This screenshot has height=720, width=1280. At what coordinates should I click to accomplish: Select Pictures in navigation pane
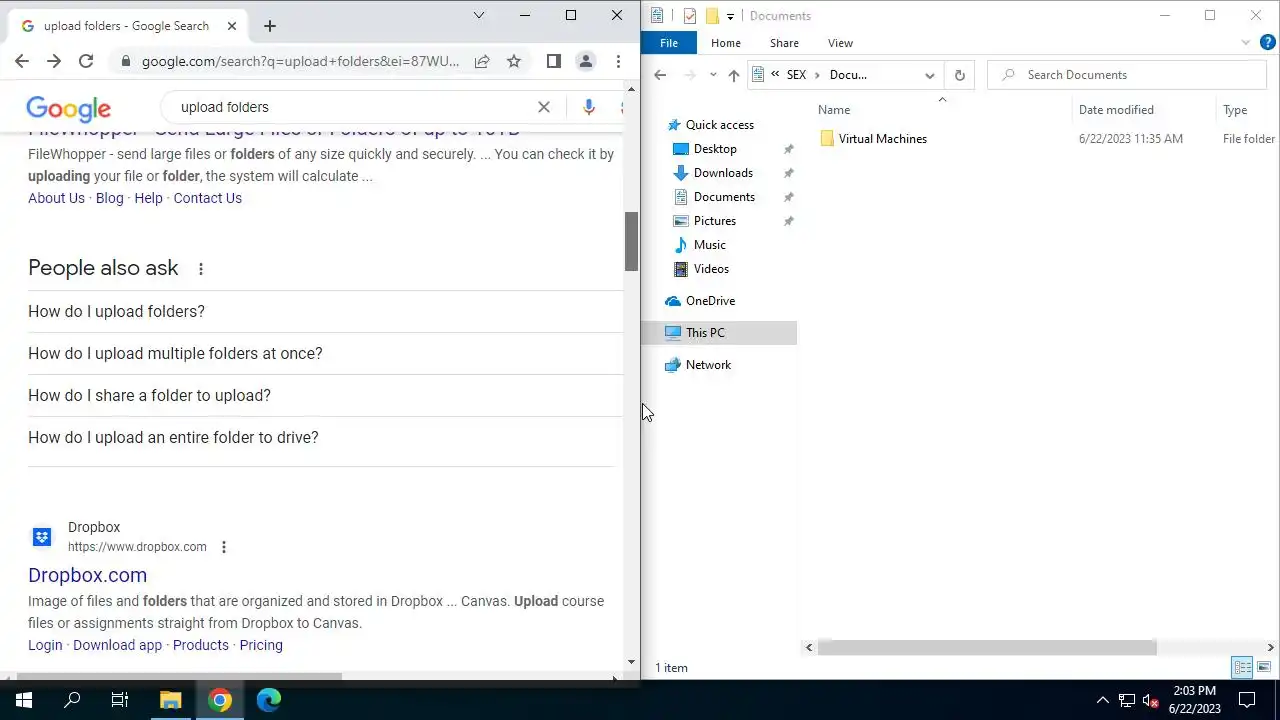715,221
